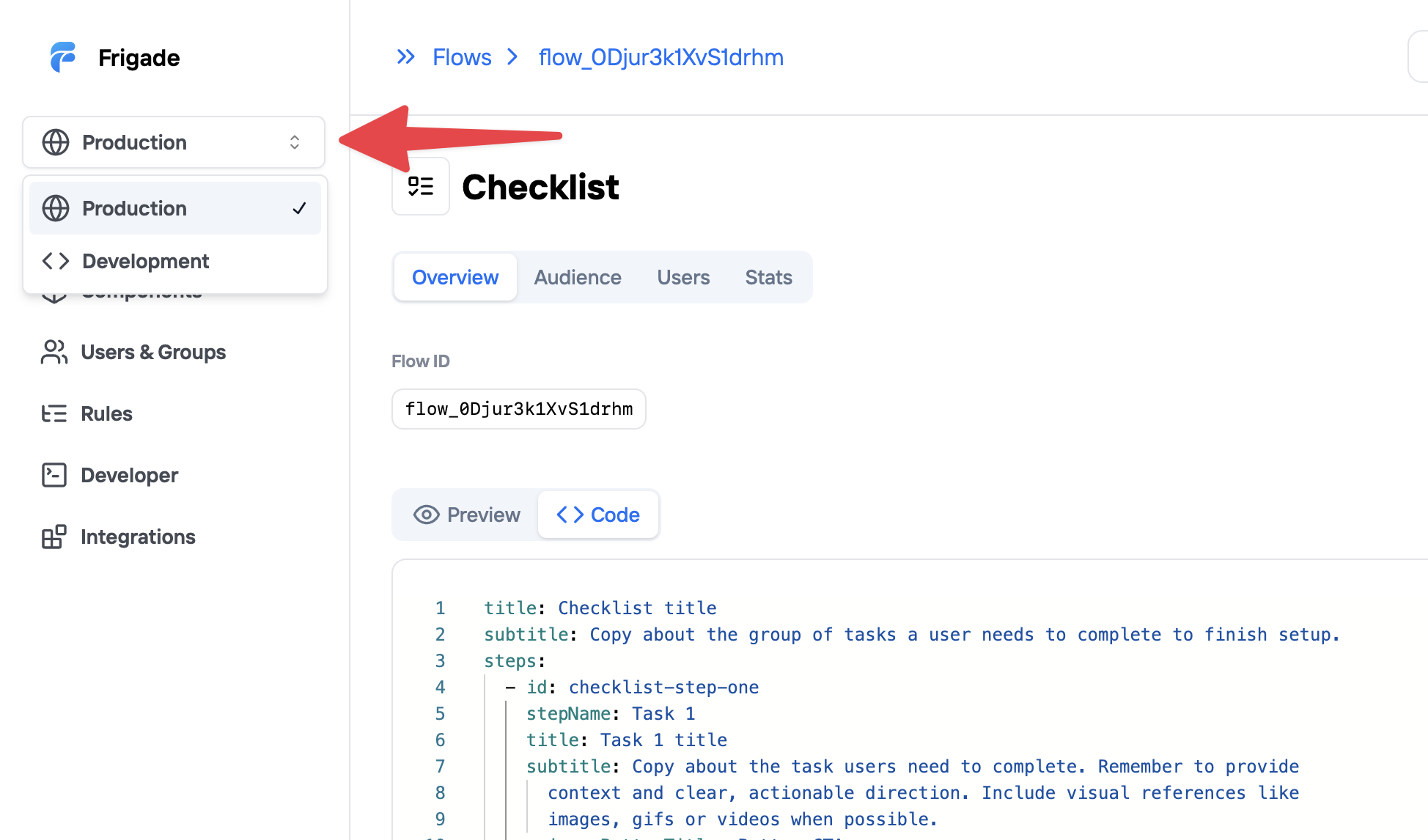Image resolution: width=1428 pixels, height=840 pixels.
Task: Click the Flow ID value field
Action: [x=518, y=409]
